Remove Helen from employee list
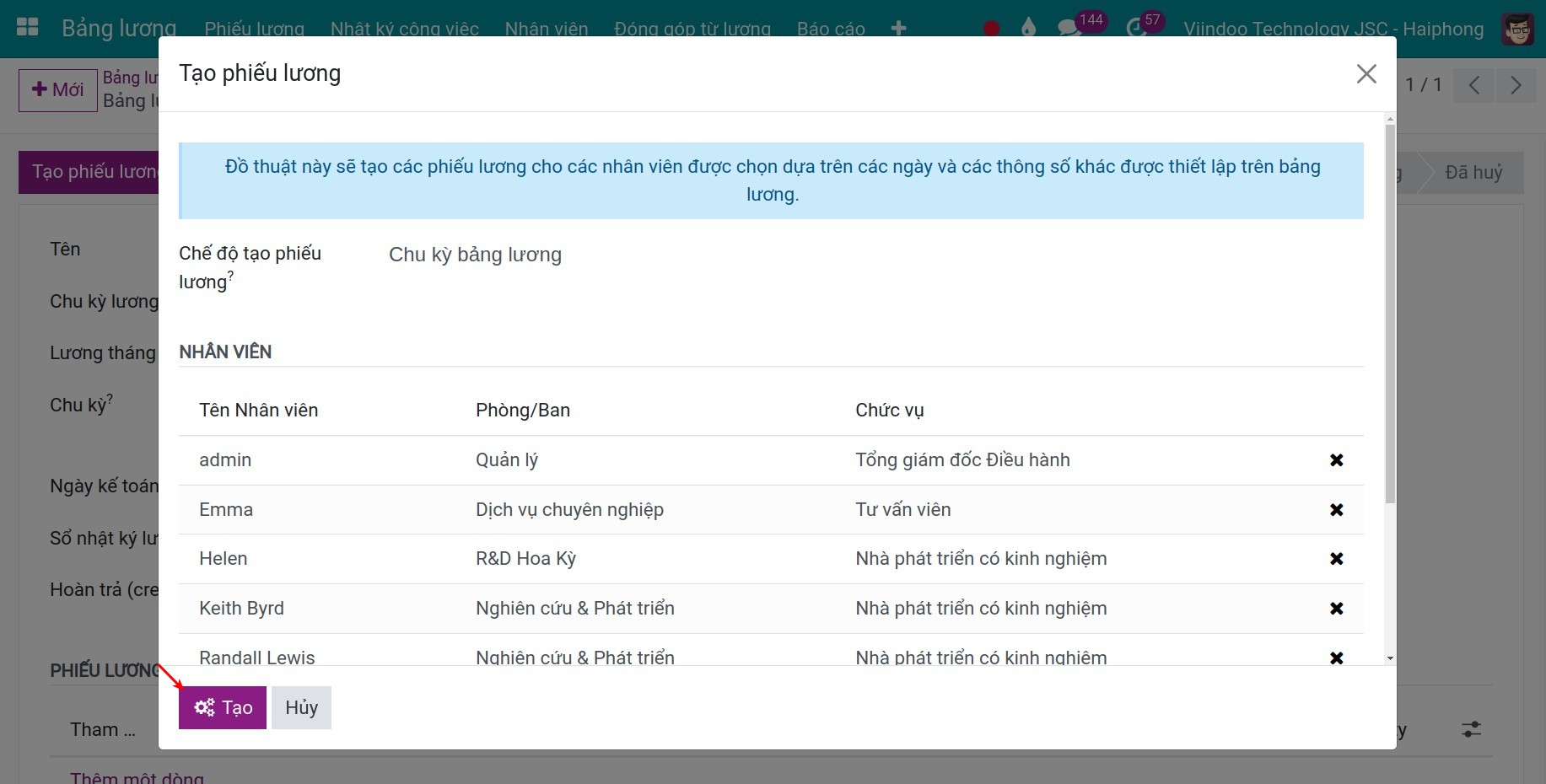This screenshot has height=784, width=1546. click(x=1336, y=559)
